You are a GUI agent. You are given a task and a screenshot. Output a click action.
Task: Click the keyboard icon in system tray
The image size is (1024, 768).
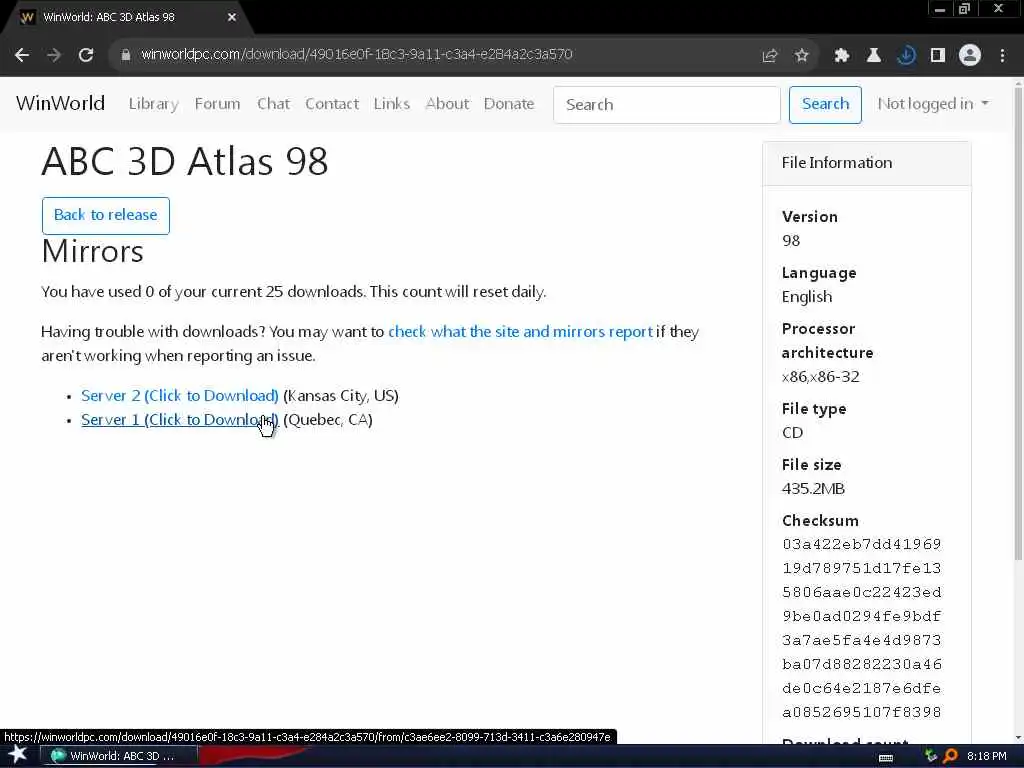[x=886, y=758]
